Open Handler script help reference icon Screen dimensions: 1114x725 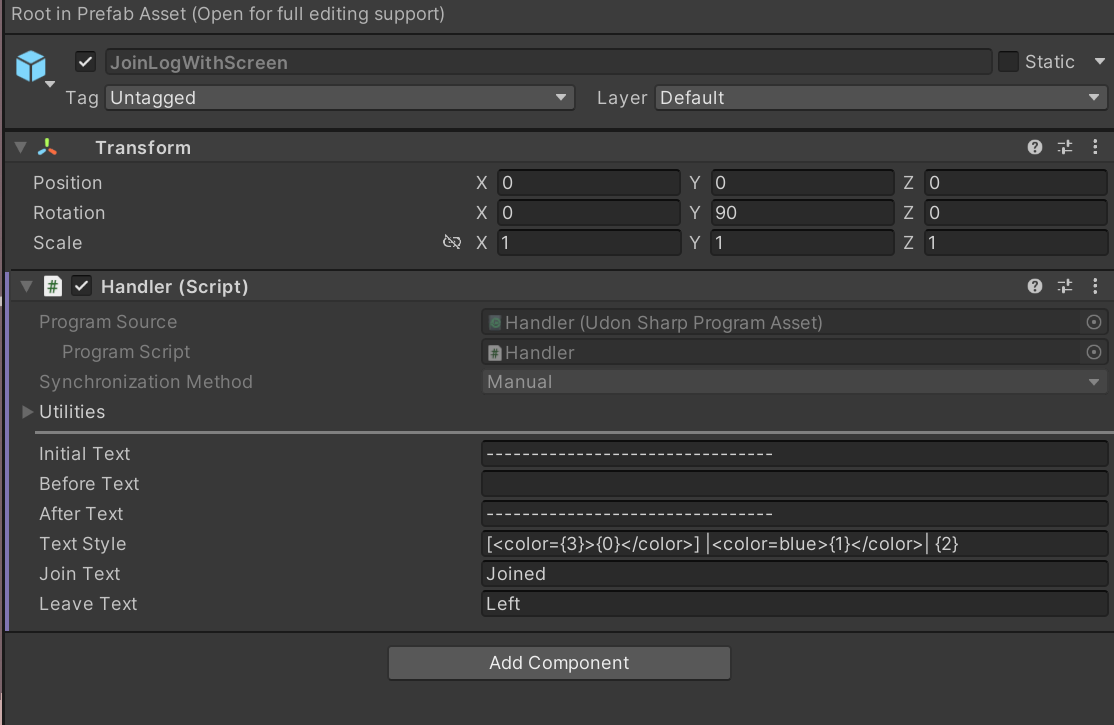[x=1035, y=286]
